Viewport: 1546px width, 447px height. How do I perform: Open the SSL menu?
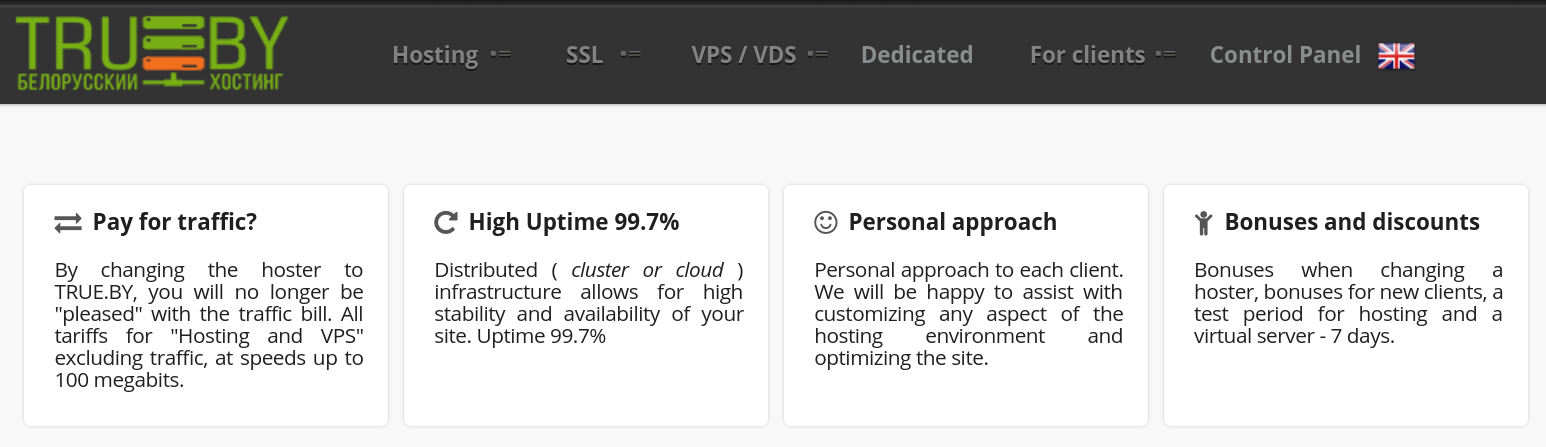pos(584,55)
